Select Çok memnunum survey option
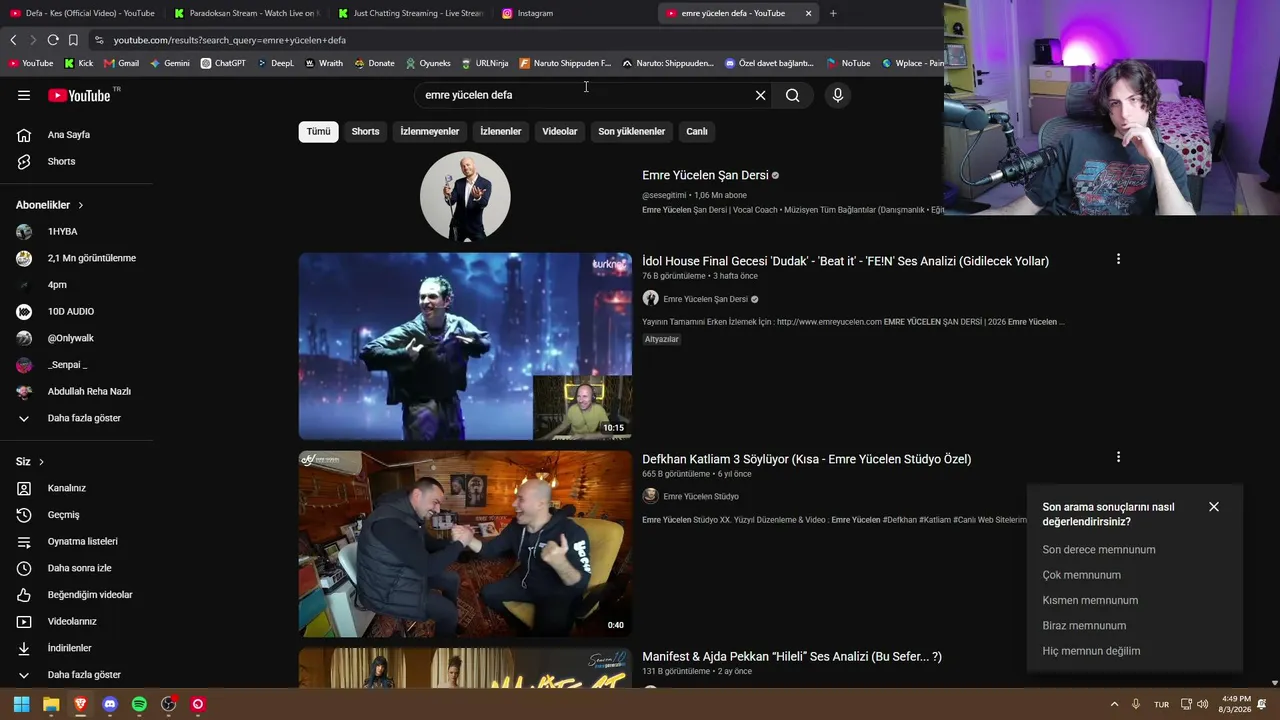Viewport: 1280px width, 720px height. 1081,575
